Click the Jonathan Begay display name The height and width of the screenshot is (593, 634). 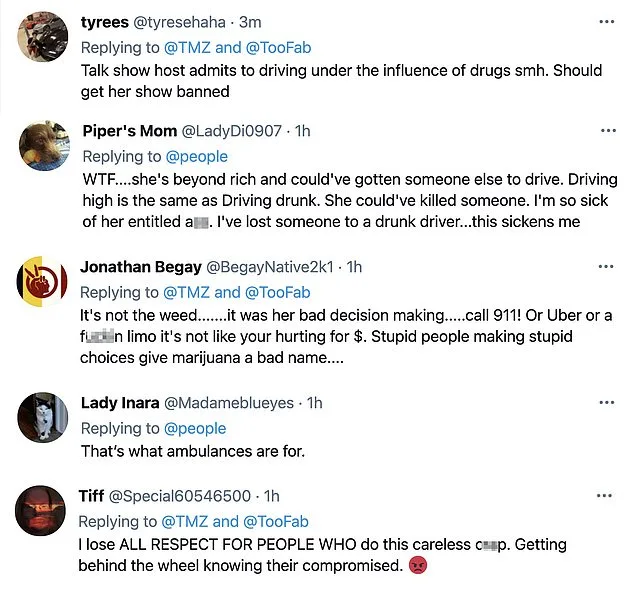click(x=139, y=267)
